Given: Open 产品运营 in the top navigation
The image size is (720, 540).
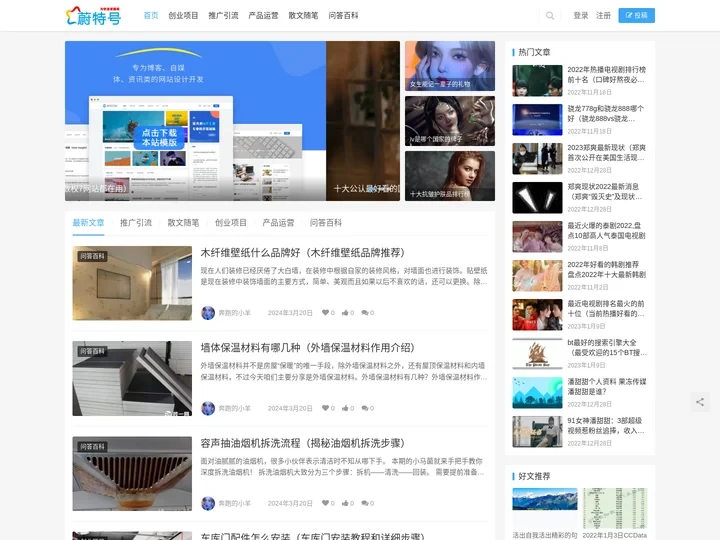Looking at the screenshot, I should [263, 16].
